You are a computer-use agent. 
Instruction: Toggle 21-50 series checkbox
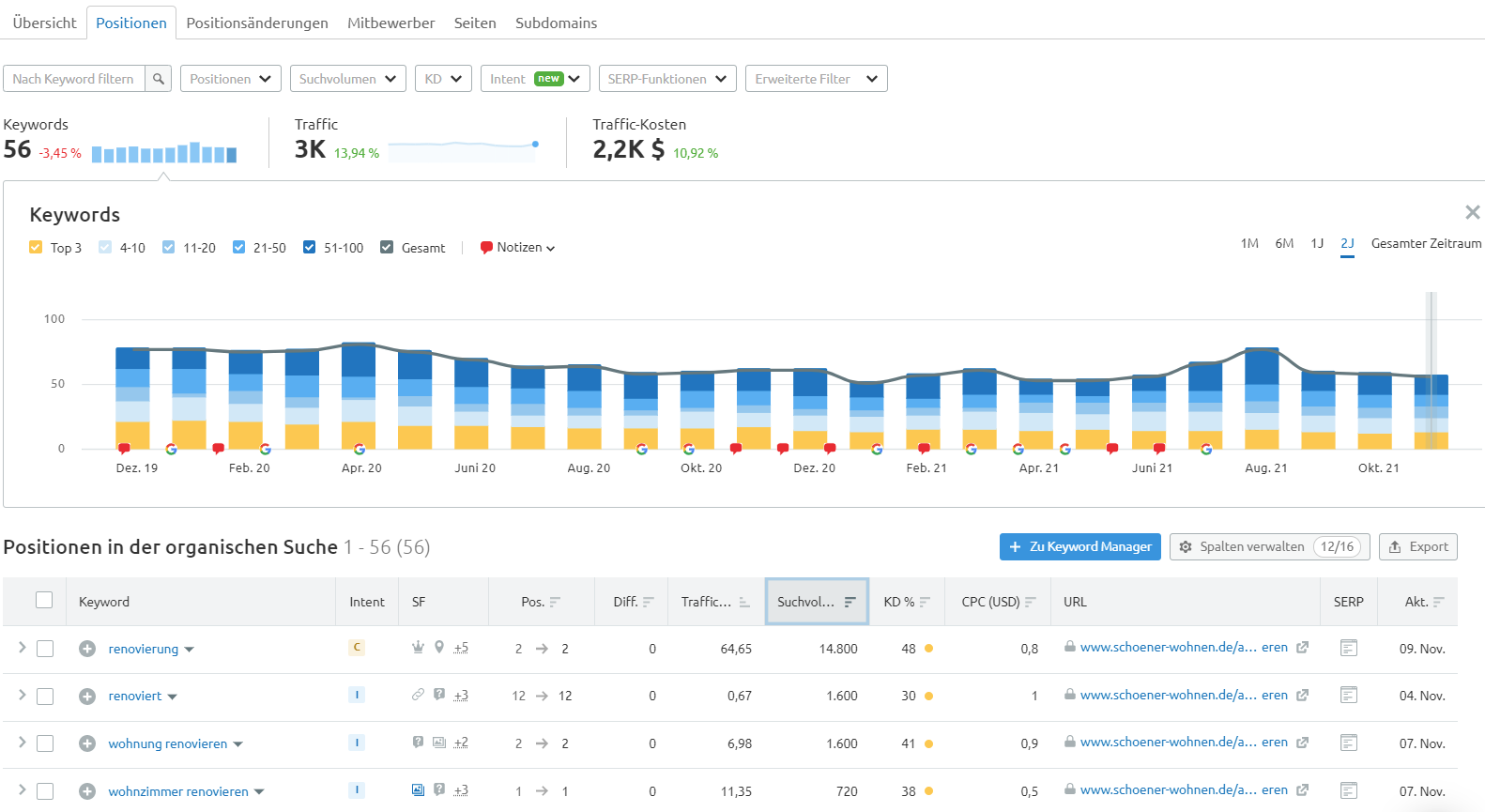pos(238,247)
